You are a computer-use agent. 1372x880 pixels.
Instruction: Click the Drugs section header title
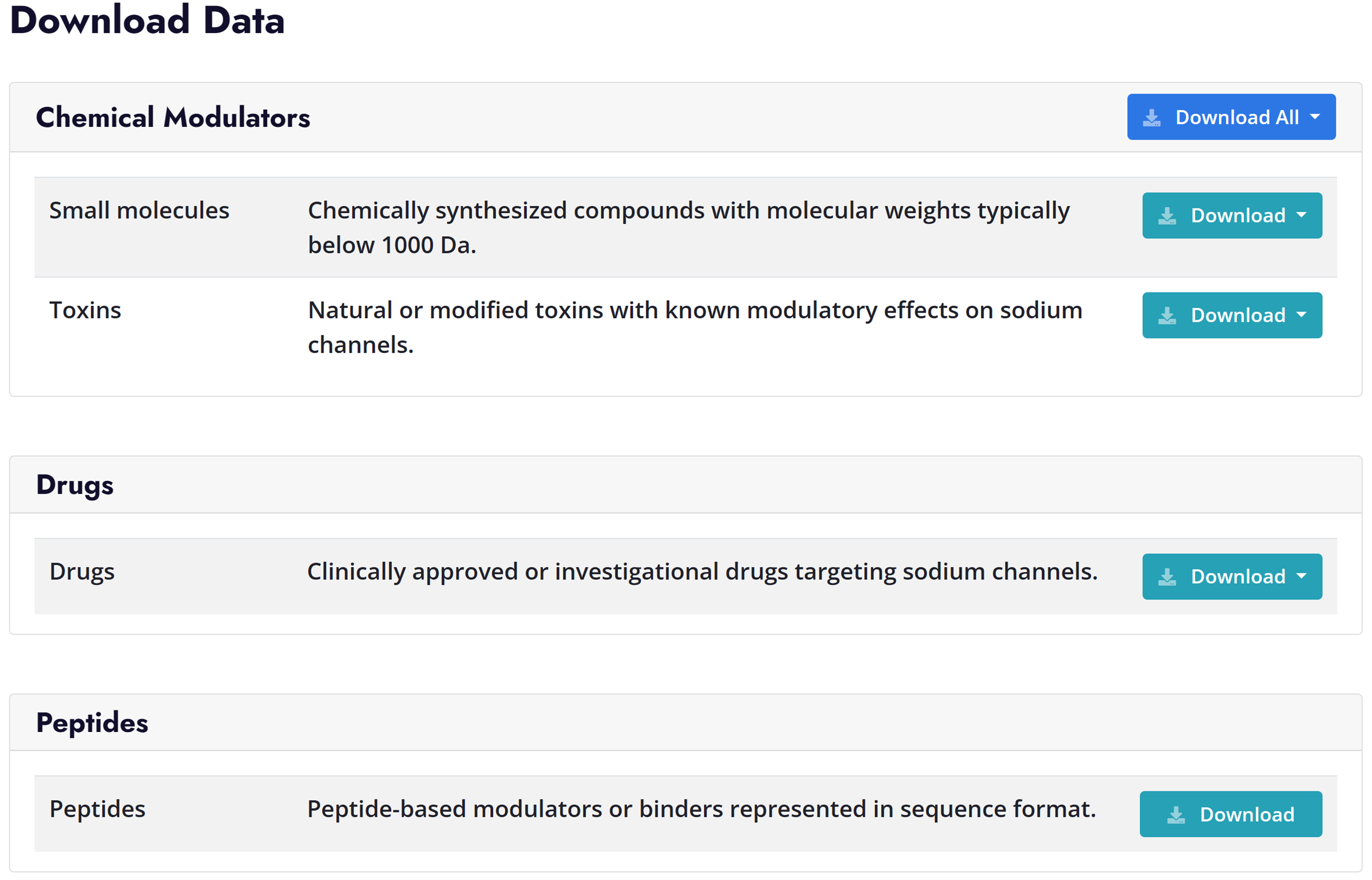[75, 485]
